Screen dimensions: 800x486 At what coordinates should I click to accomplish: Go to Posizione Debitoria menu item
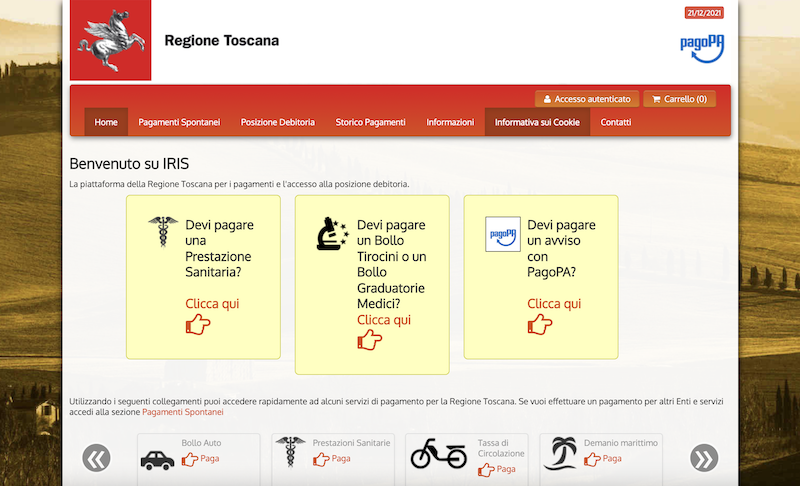tap(277, 122)
